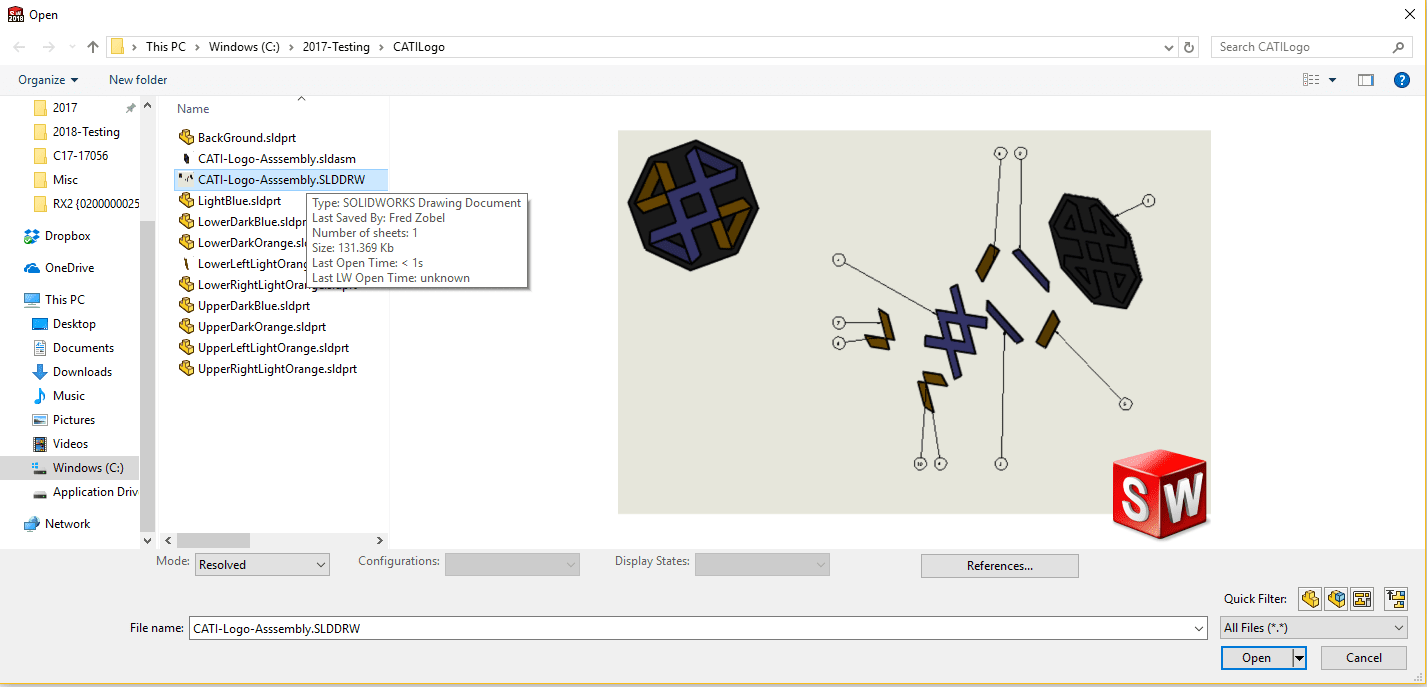
Task: Select CATI-Logo-Asssembly.SLDDRW file in list
Action: point(281,180)
